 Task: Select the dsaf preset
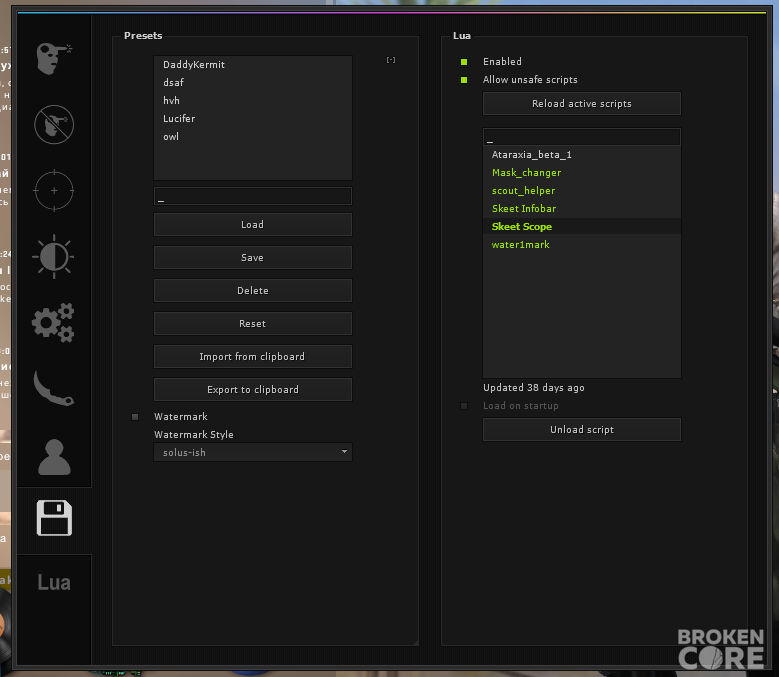tap(253, 82)
